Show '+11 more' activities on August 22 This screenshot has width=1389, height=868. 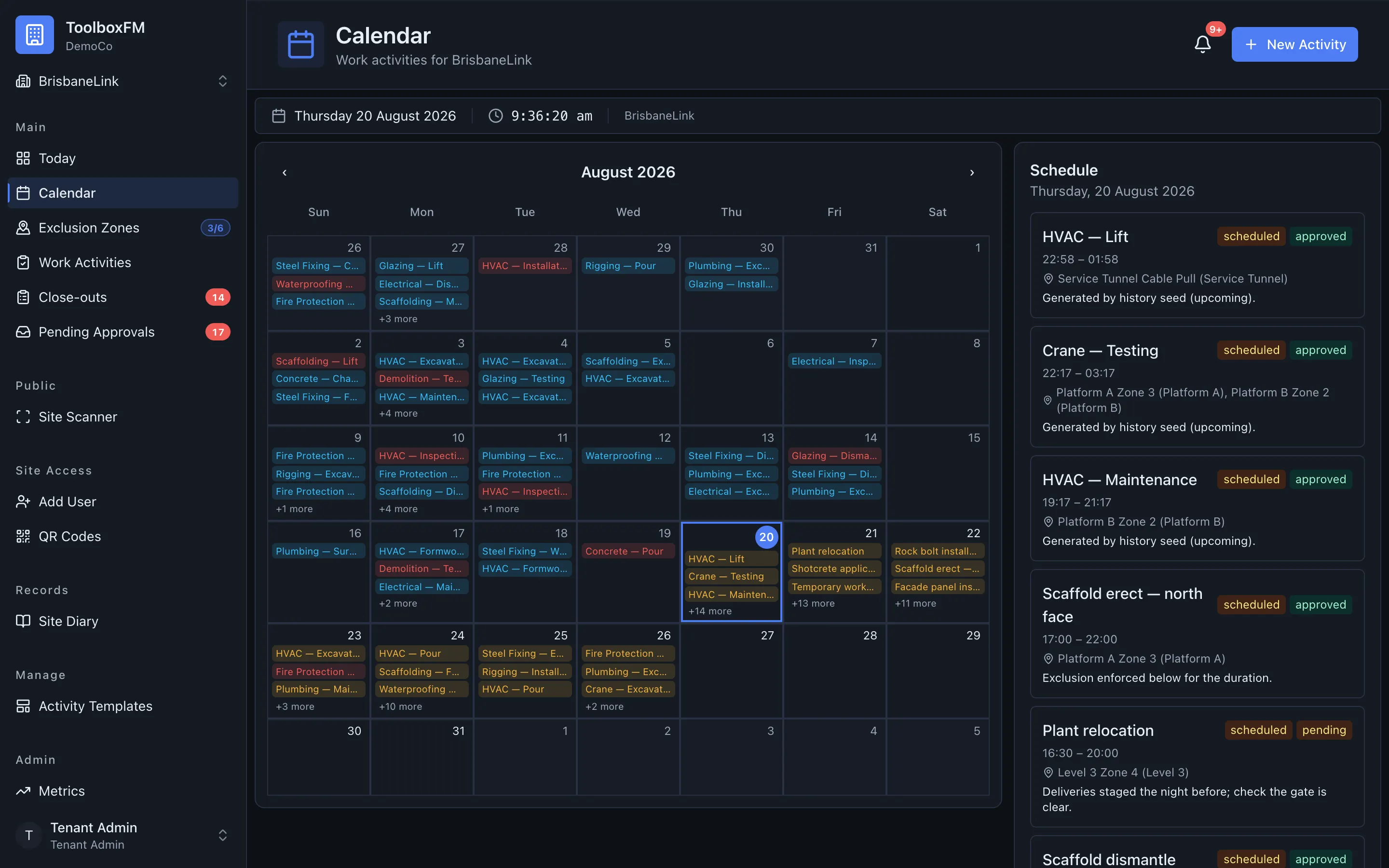[x=915, y=603]
